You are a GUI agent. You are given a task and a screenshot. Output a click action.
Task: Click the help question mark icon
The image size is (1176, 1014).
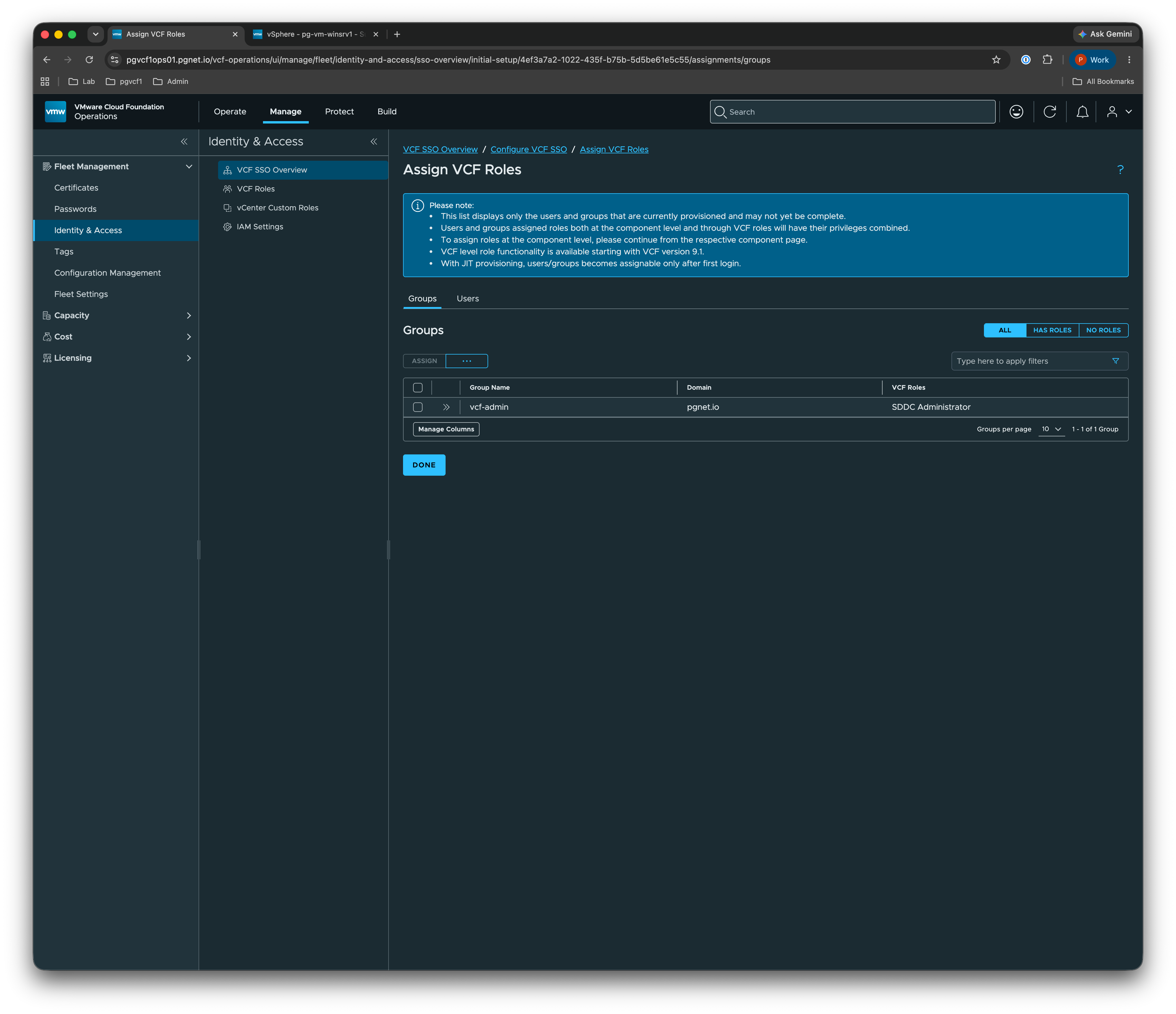[x=1120, y=169]
